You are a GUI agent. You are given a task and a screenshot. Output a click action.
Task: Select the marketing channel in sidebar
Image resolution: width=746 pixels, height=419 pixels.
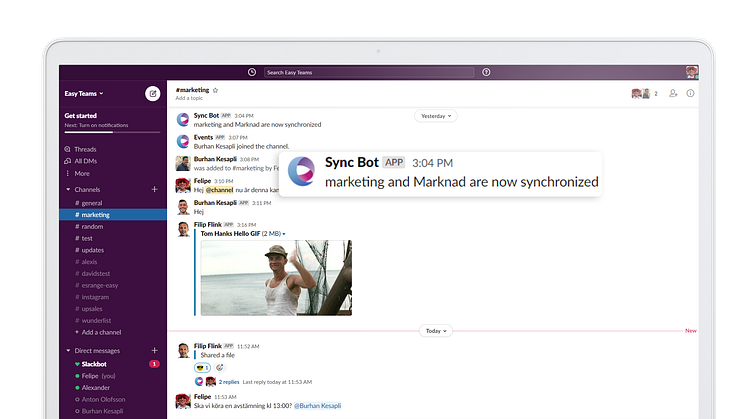[x=113, y=215]
